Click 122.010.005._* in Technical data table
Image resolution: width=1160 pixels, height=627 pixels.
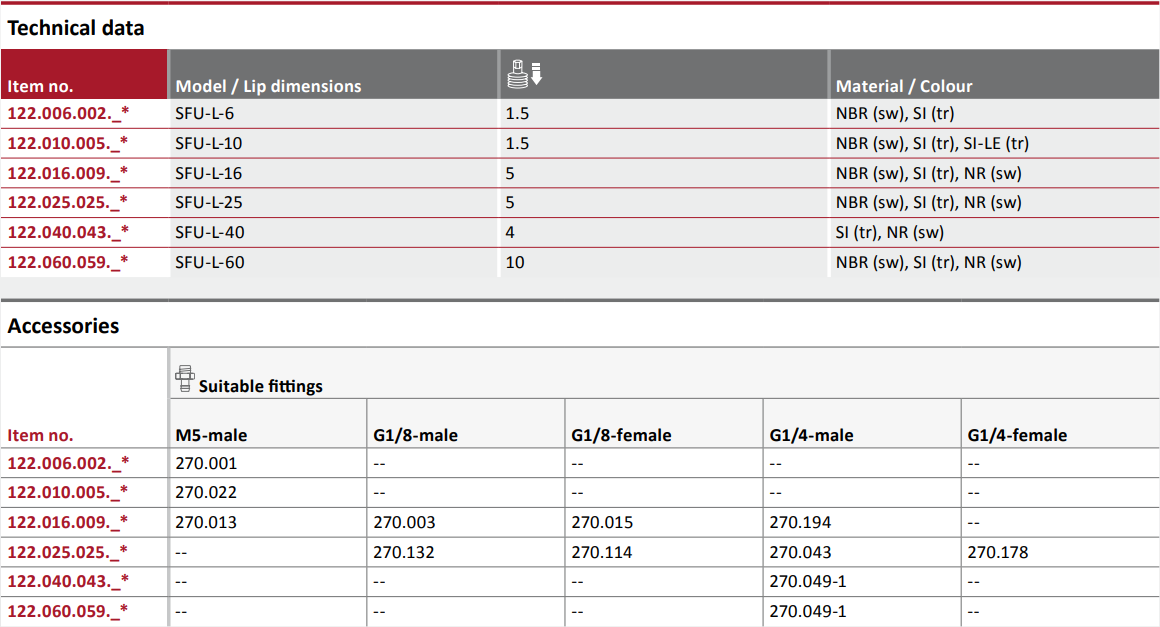click(x=68, y=143)
